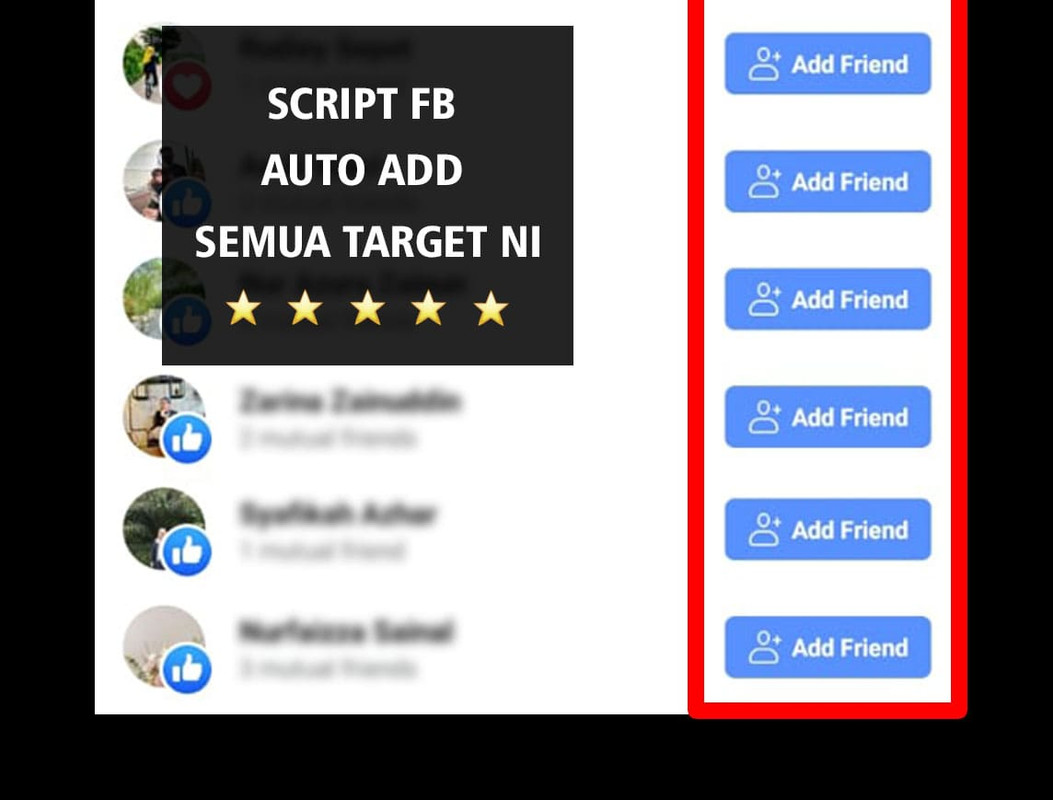Click the third Add Friend button from top

(x=827, y=299)
